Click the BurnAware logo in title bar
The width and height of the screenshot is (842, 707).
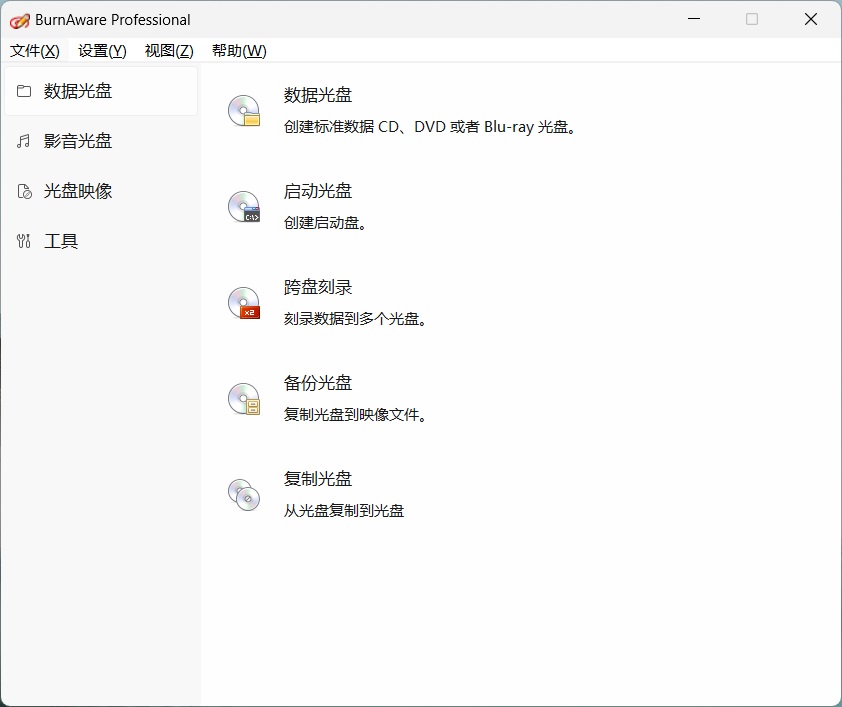coord(19,20)
